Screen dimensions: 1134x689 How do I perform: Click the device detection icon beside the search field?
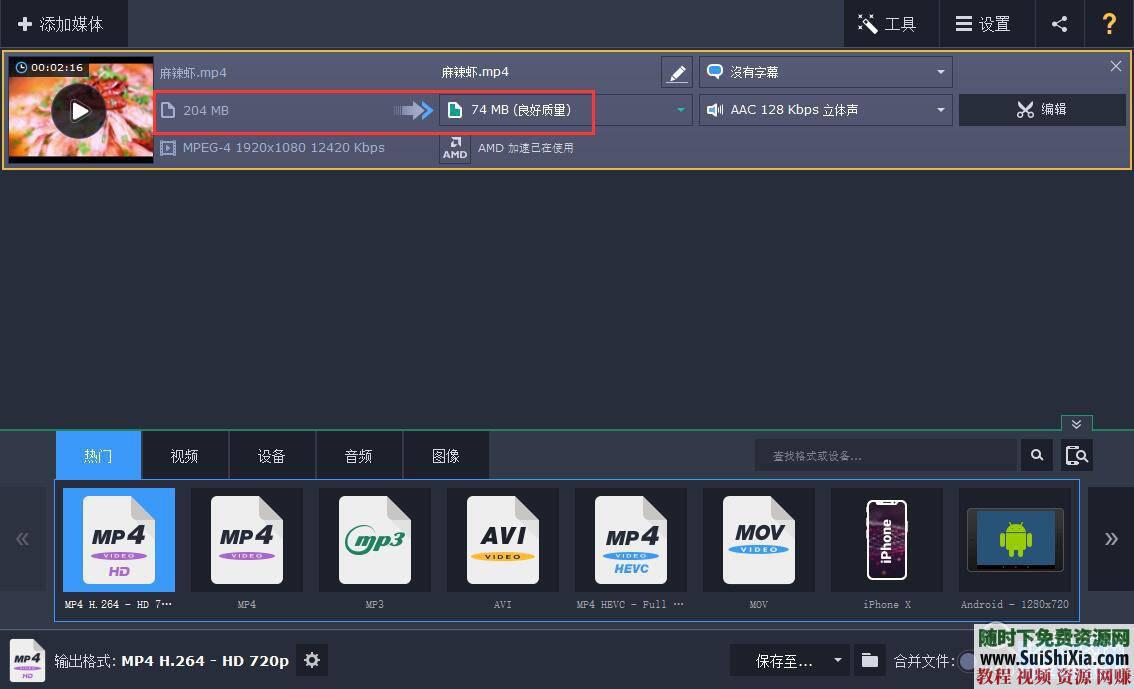click(1076, 455)
